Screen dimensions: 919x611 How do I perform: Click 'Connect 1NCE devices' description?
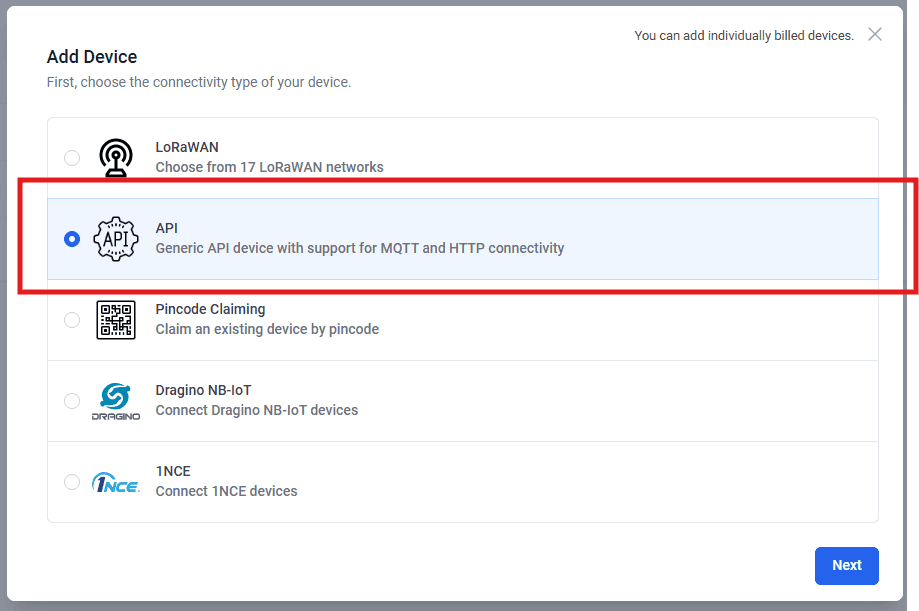tap(226, 491)
